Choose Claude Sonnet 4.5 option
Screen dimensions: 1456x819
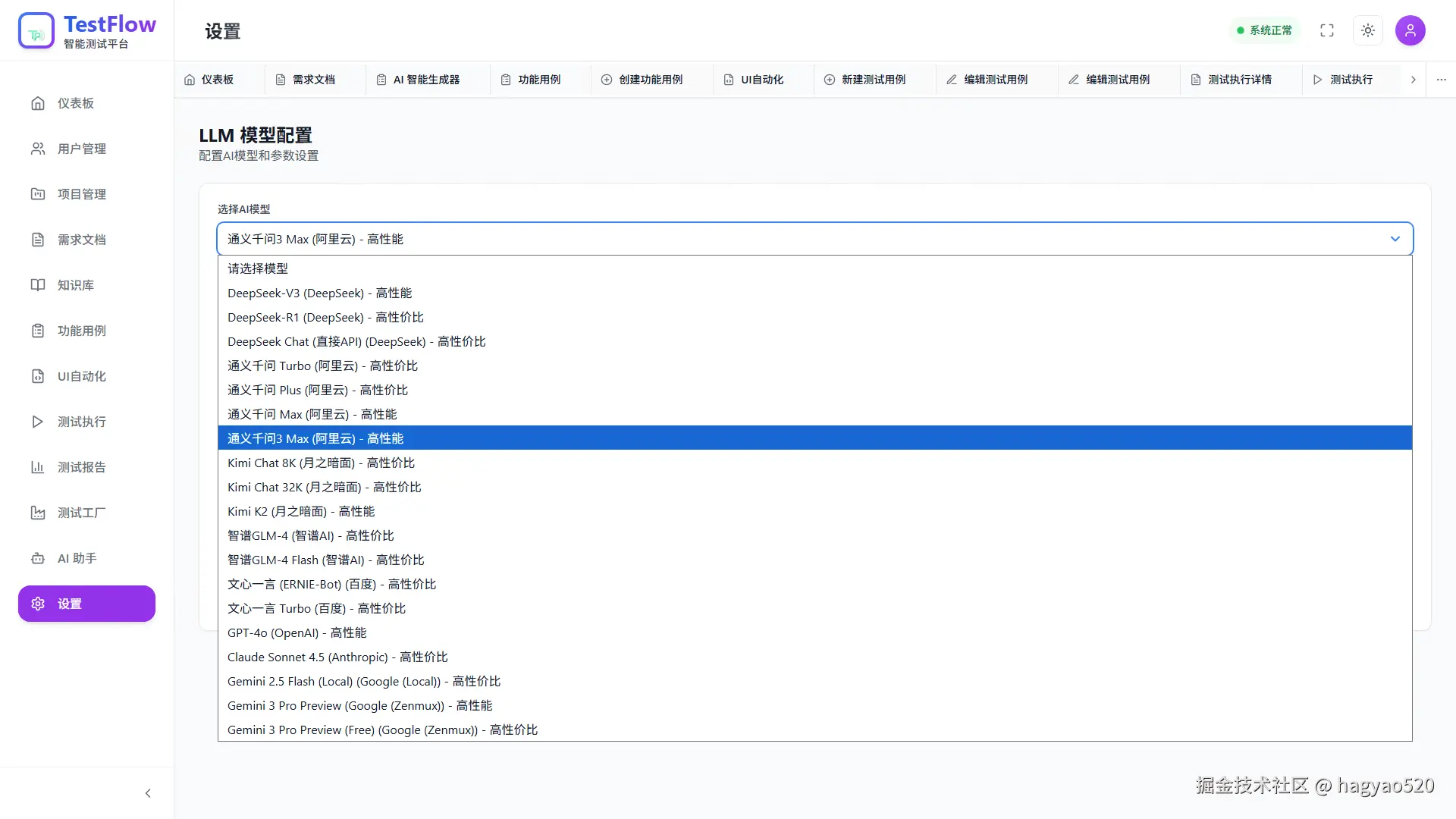pyautogui.click(x=337, y=657)
